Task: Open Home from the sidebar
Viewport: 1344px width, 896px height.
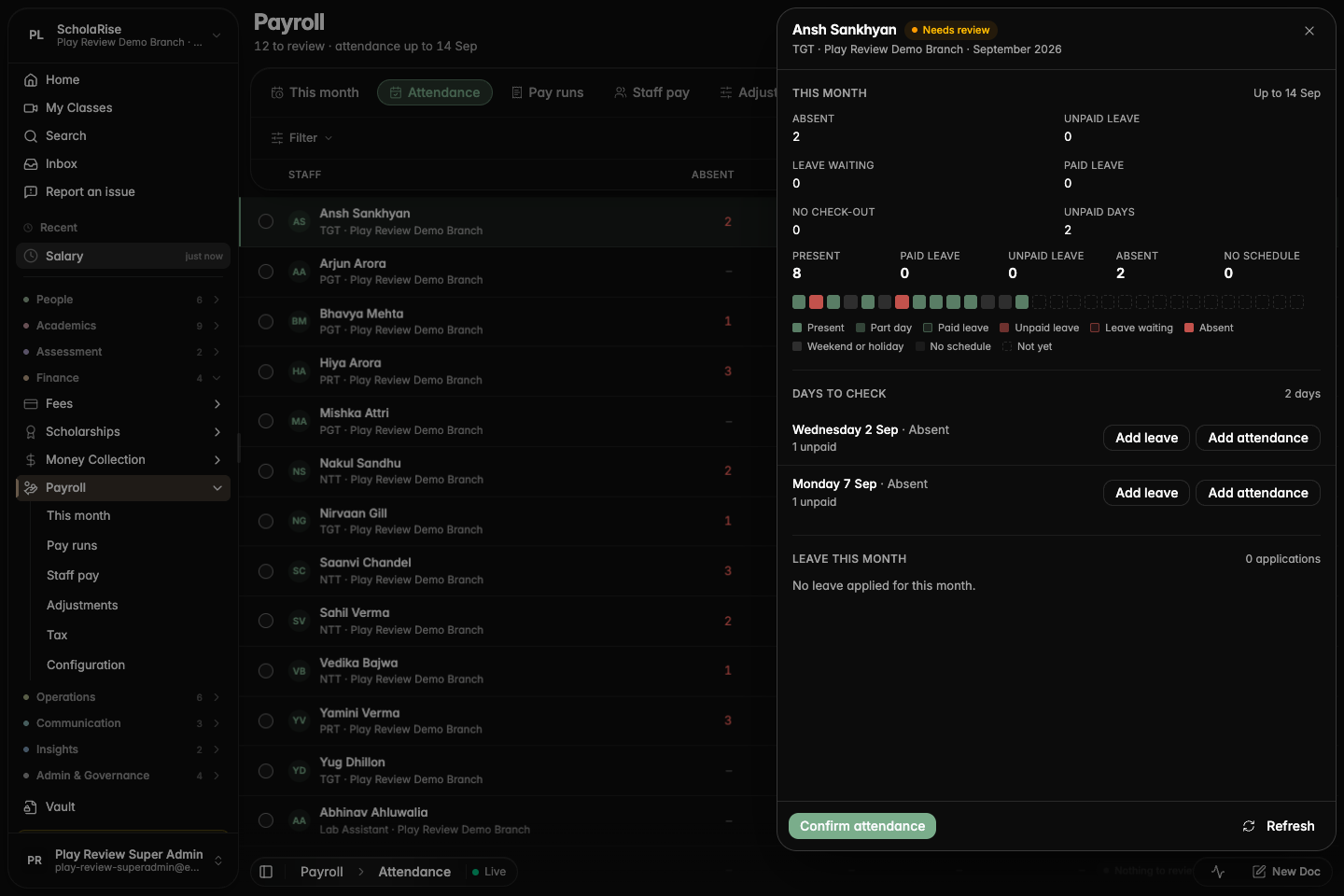Action: [x=122, y=80]
